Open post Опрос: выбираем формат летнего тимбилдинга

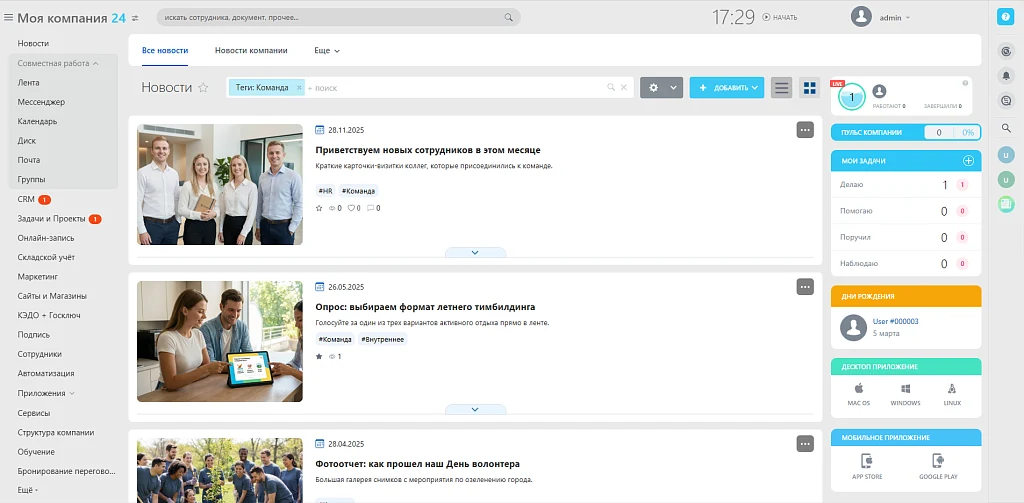pos(425,307)
